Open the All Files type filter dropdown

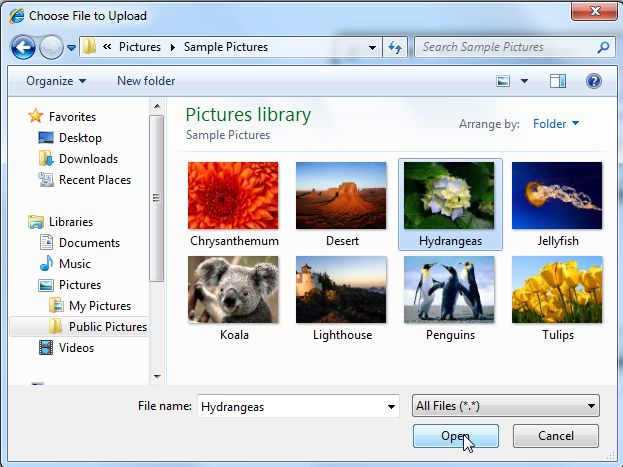pyautogui.click(x=505, y=406)
